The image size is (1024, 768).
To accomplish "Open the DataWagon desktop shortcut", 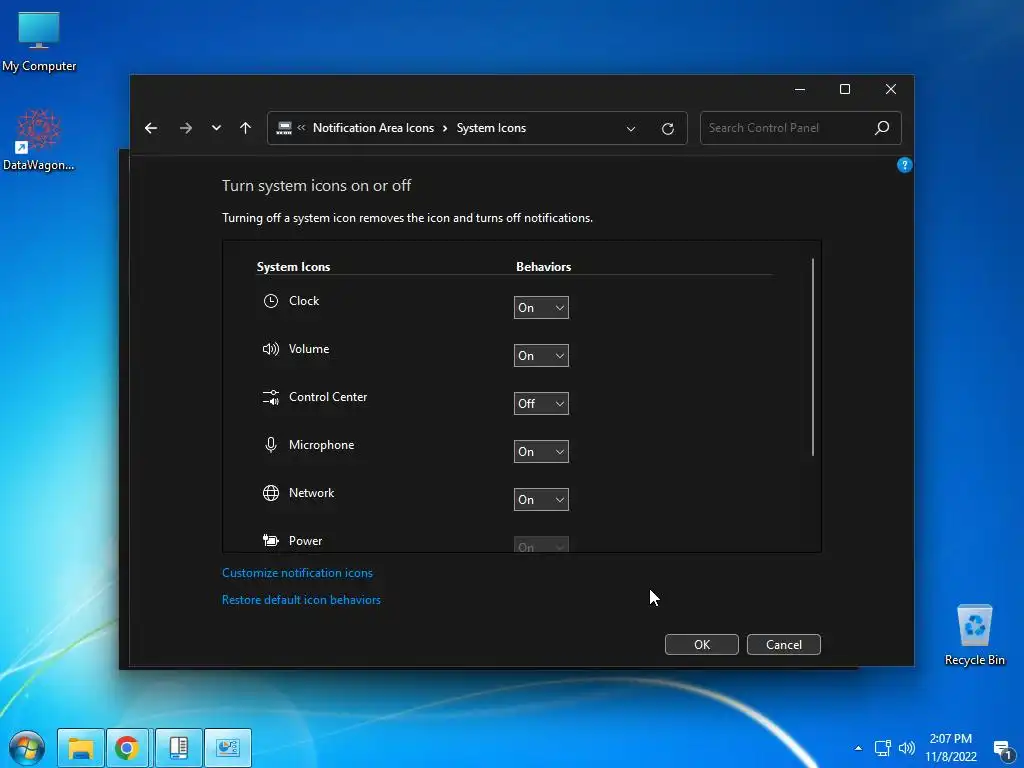I will click(39, 140).
